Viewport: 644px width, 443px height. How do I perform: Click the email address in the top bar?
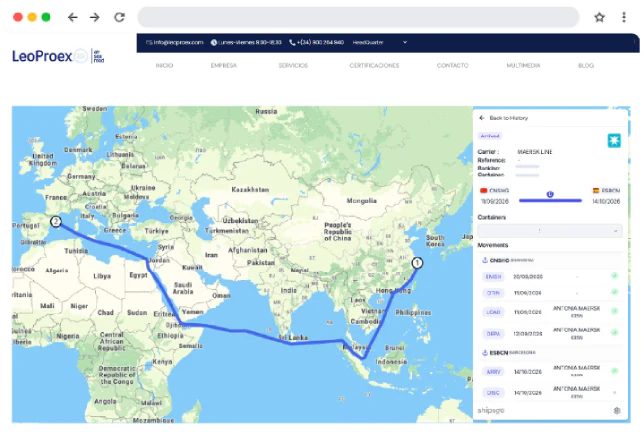point(178,42)
